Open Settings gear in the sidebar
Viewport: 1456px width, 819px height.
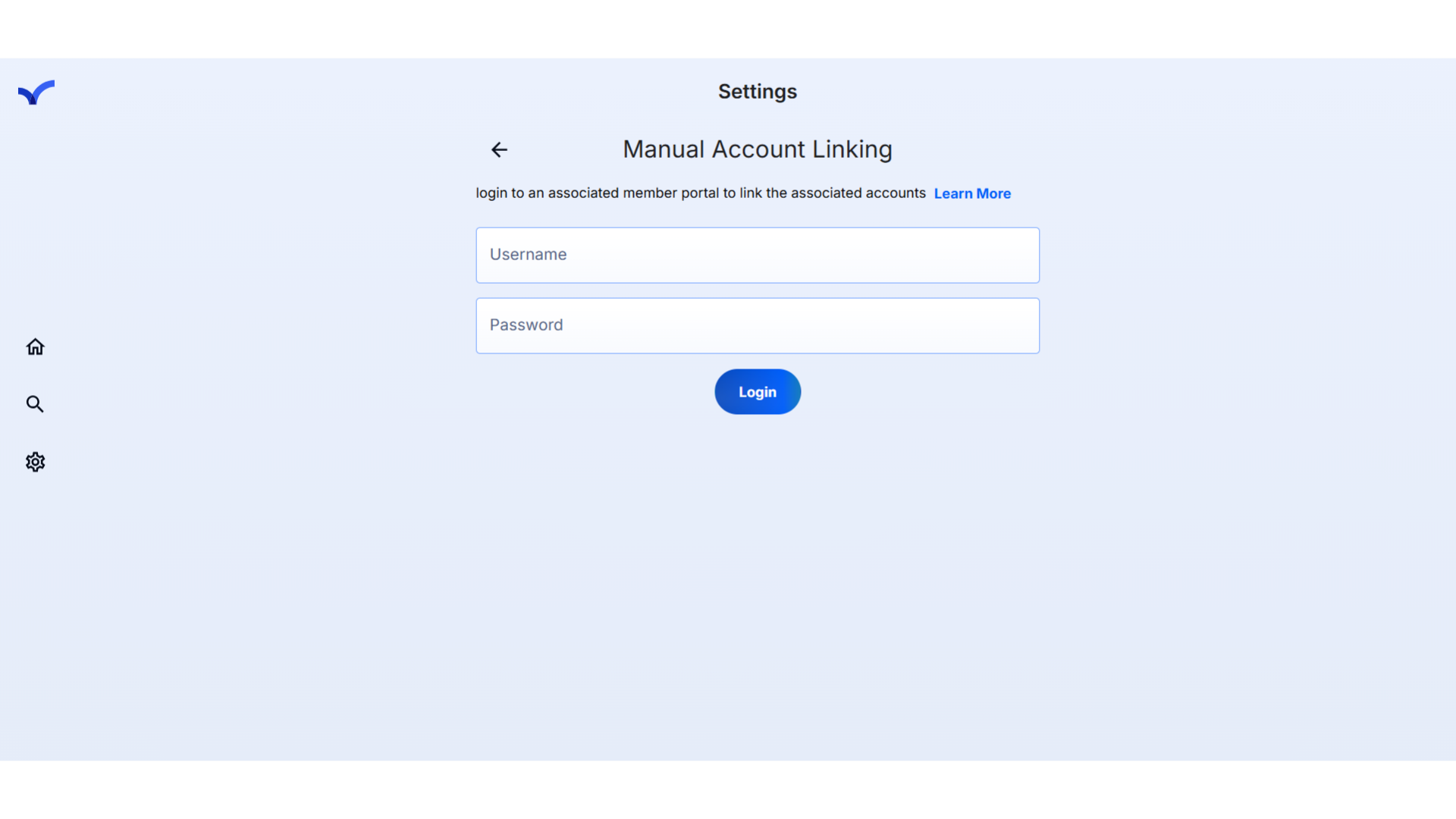pos(35,462)
